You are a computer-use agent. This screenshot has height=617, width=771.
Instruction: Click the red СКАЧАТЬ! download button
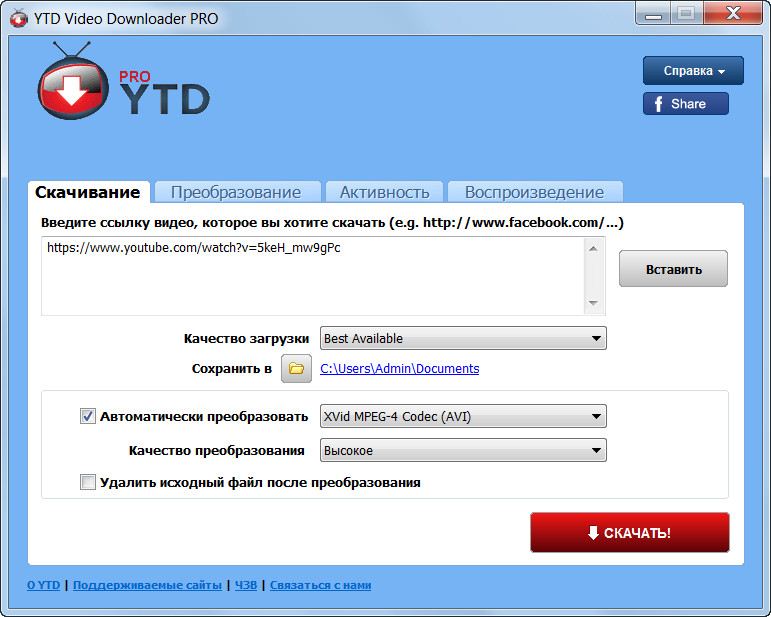point(629,532)
